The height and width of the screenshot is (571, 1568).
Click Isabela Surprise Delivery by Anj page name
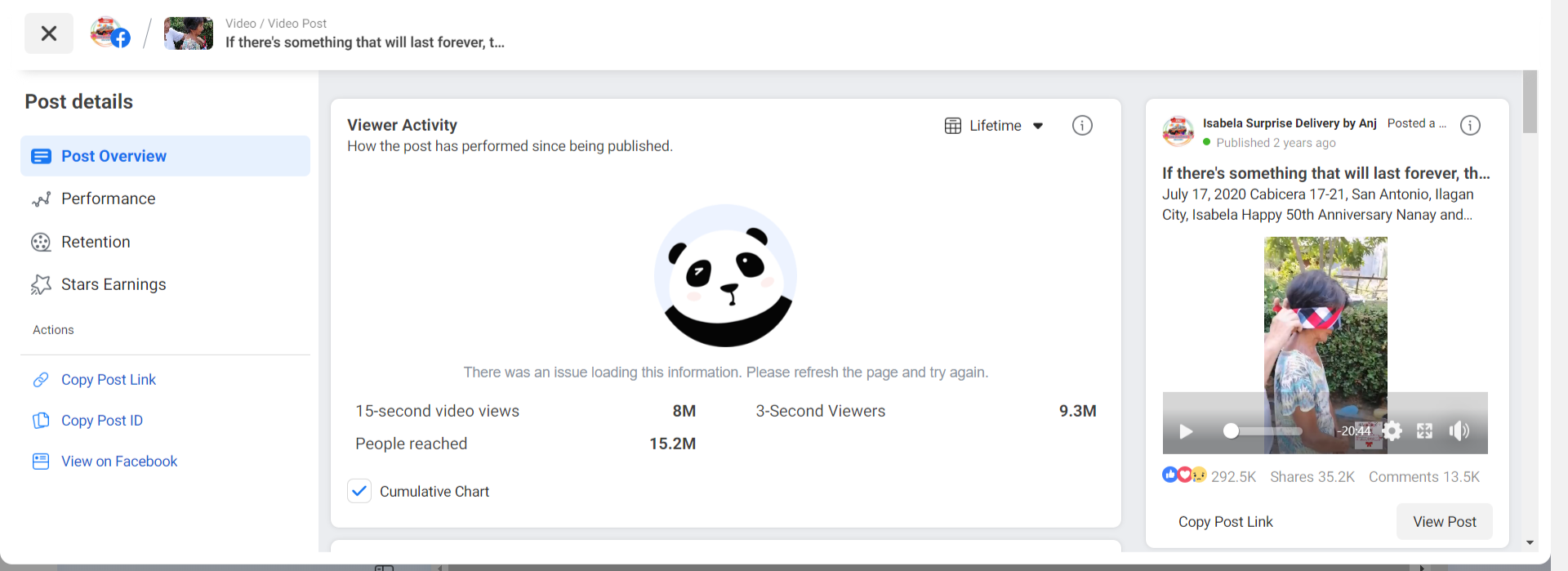point(1290,123)
